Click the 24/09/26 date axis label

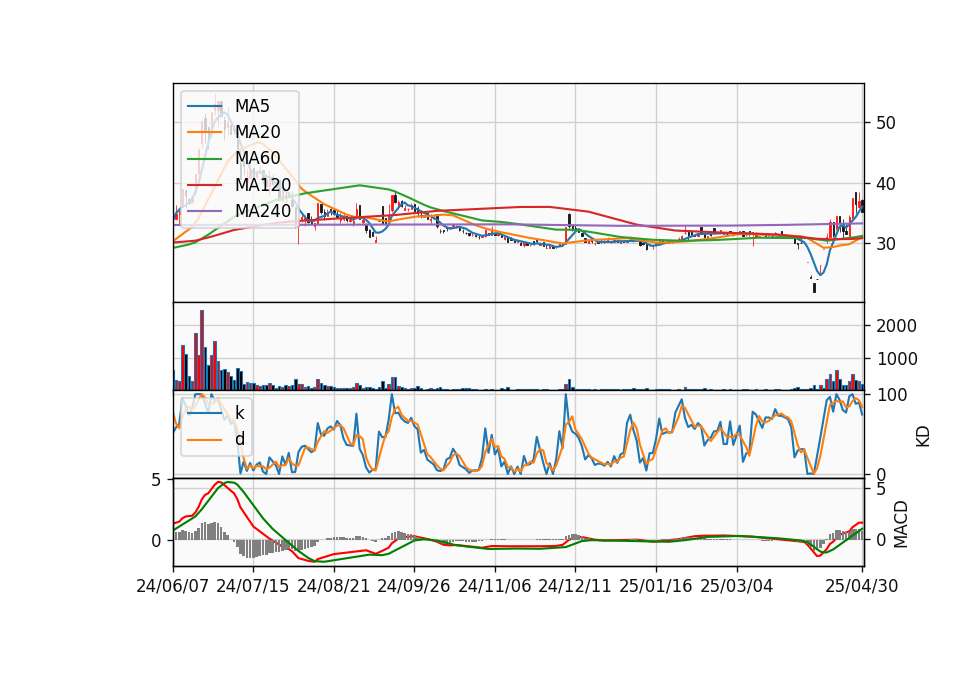click(413, 587)
